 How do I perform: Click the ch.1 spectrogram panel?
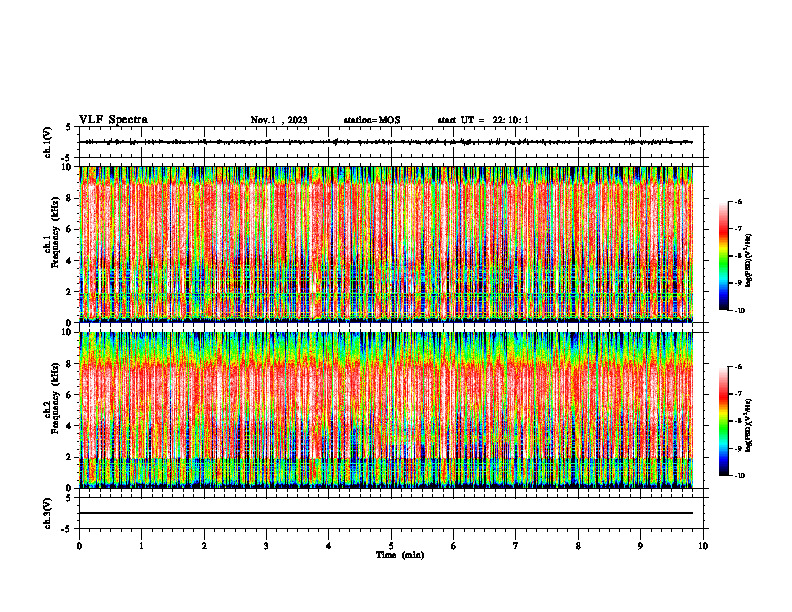click(386, 244)
